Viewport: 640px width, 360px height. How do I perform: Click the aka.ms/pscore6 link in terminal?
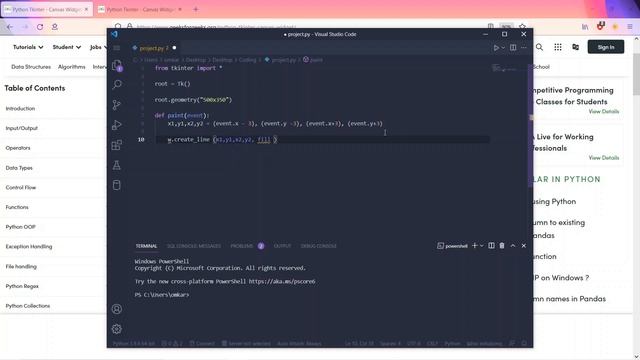pos(282,282)
